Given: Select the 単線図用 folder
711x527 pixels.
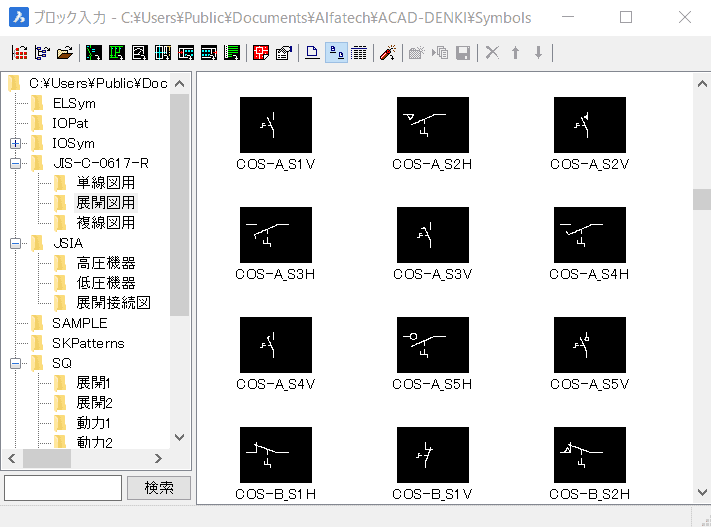Looking at the screenshot, I should 106,183.
